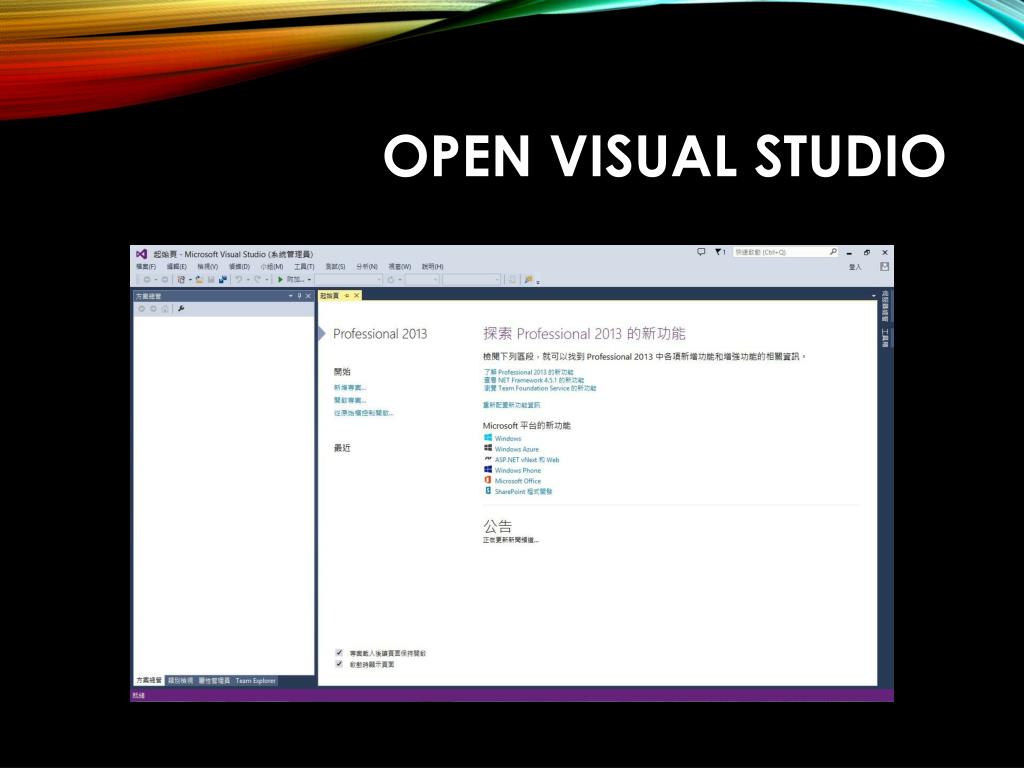Close the Solution Explorer panel
The height and width of the screenshot is (768, 1024).
pos(308,296)
